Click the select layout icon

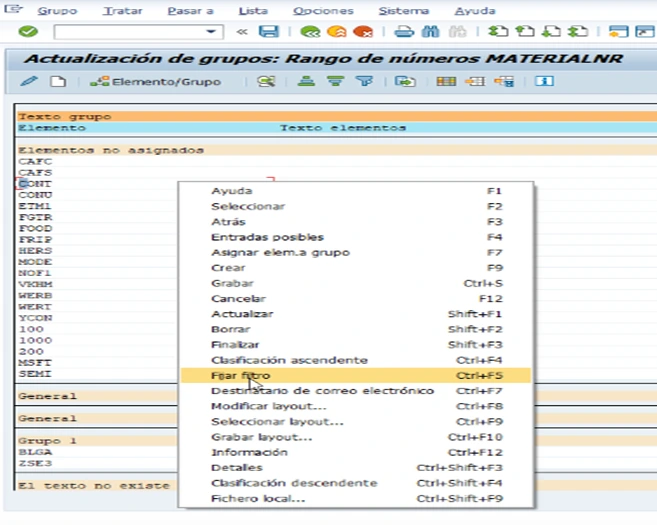click(475, 81)
